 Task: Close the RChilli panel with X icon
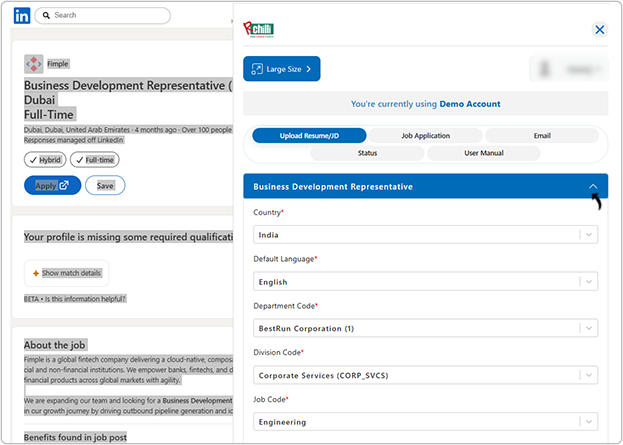click(599, 30)
